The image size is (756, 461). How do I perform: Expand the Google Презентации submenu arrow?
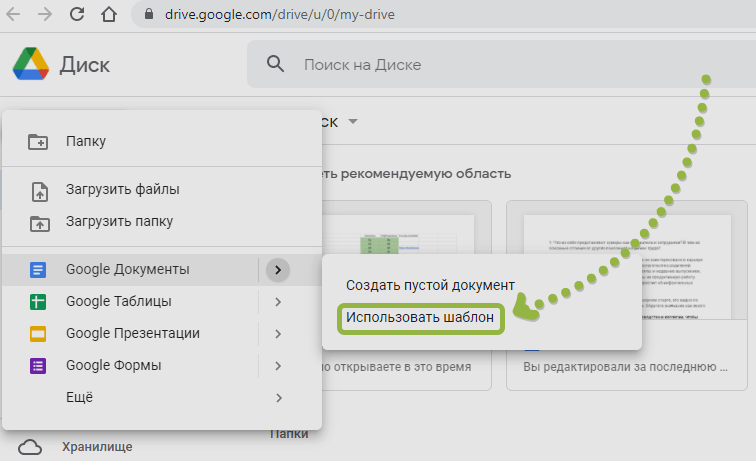point(278,333)
